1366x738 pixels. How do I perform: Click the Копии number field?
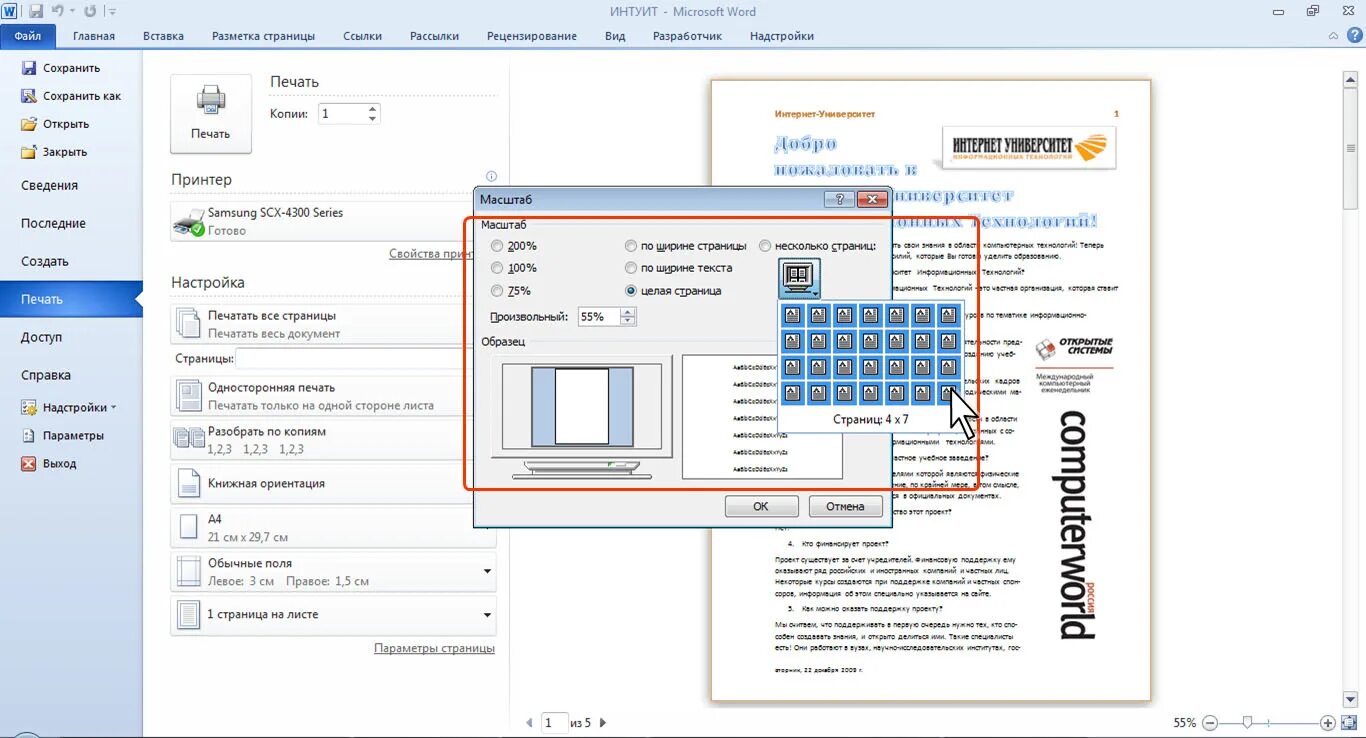click(x=342, y=114)
